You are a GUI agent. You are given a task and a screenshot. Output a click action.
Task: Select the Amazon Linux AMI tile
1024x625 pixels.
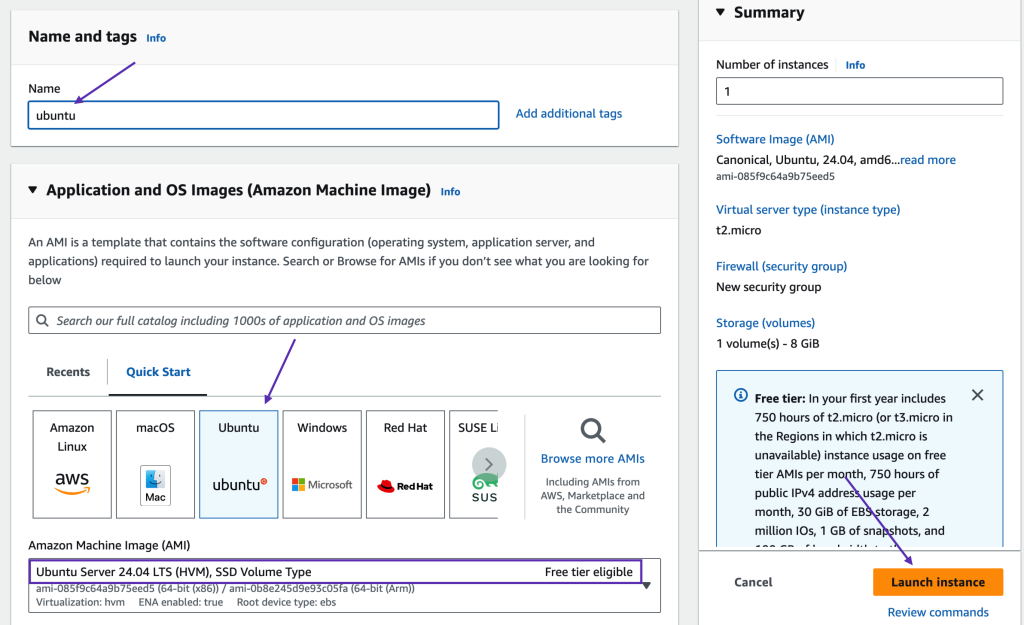(x=72, y=463)
